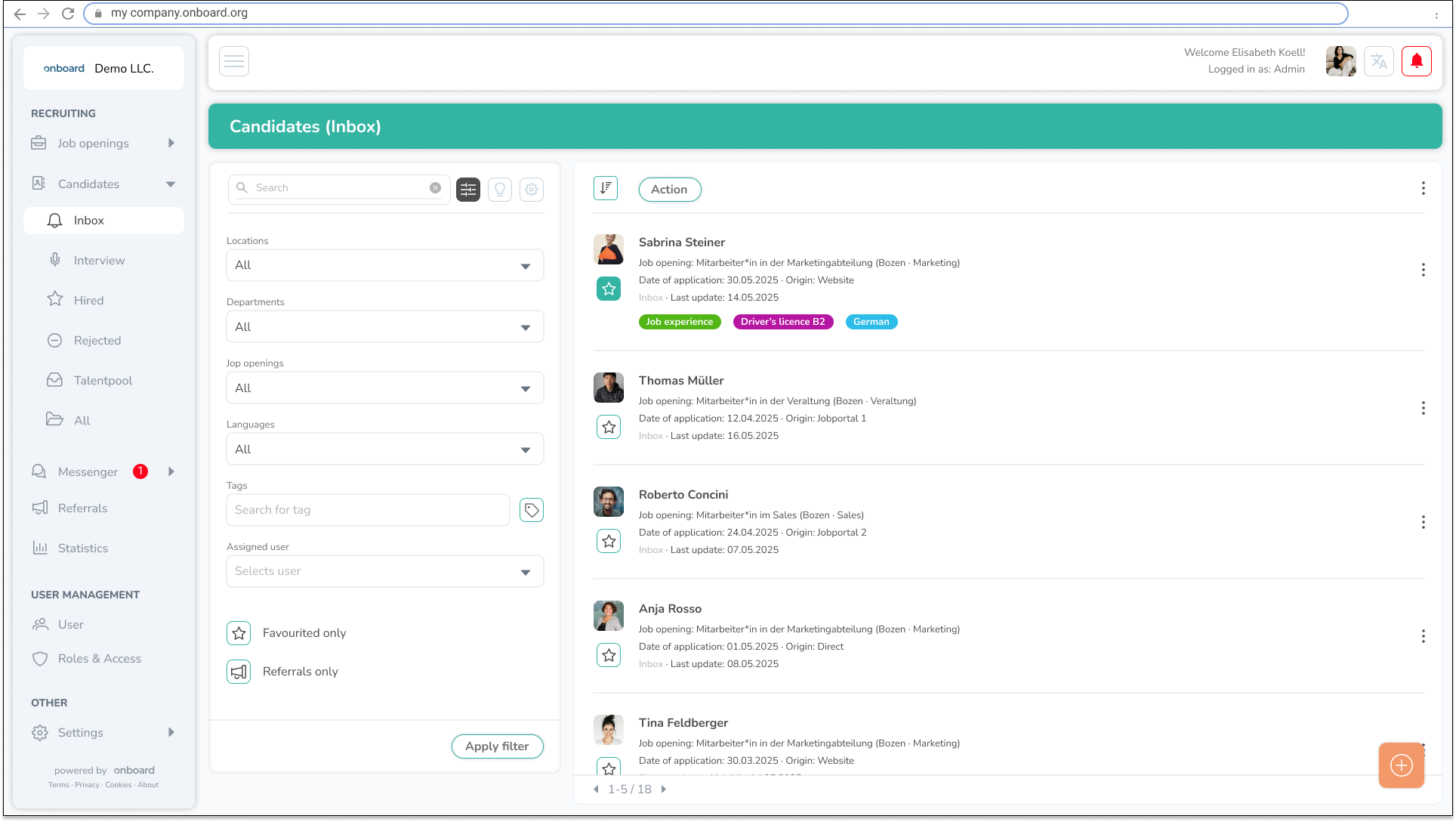This screenshot has width=1456, height=822.
Task: Click the red notification bell icon
Action: [1416, 61]
